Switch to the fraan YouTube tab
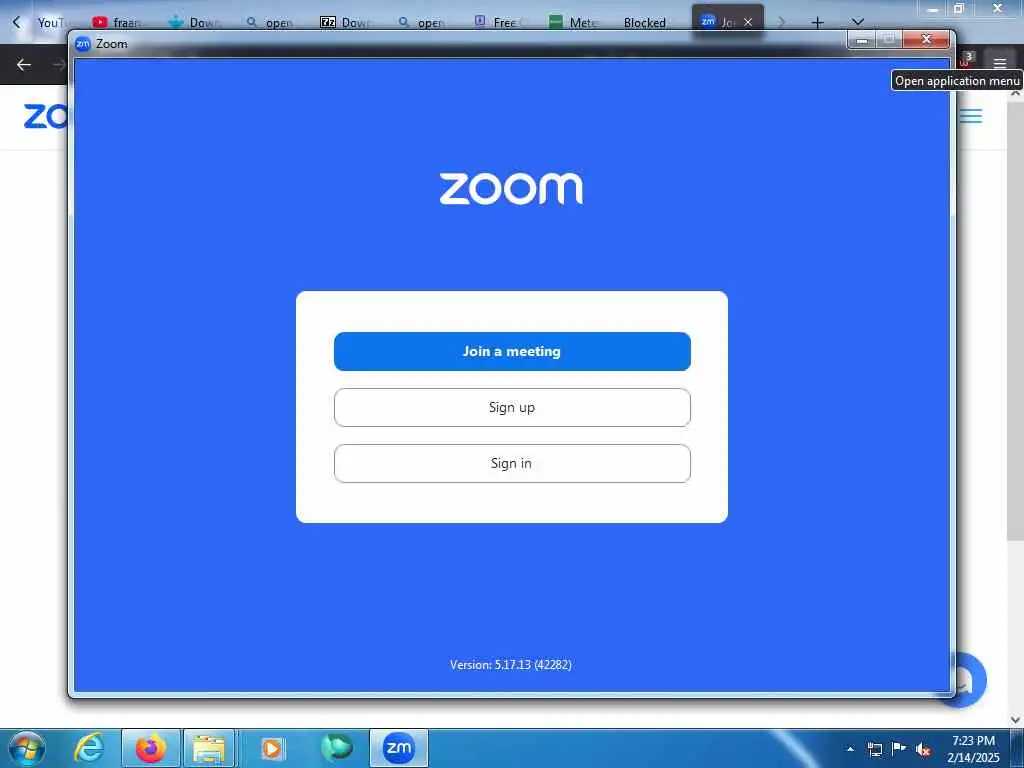This screenshot has width=1024, height=768. tap(117, 23)
